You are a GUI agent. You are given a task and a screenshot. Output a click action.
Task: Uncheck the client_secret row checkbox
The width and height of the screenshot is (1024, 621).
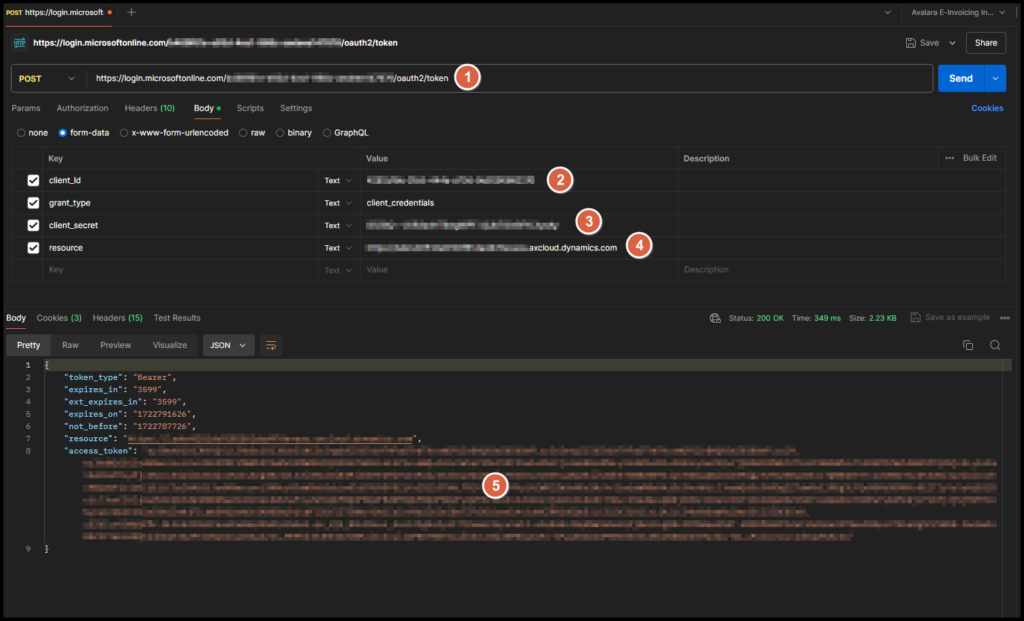pyautogui.click(x=33, y=225)
